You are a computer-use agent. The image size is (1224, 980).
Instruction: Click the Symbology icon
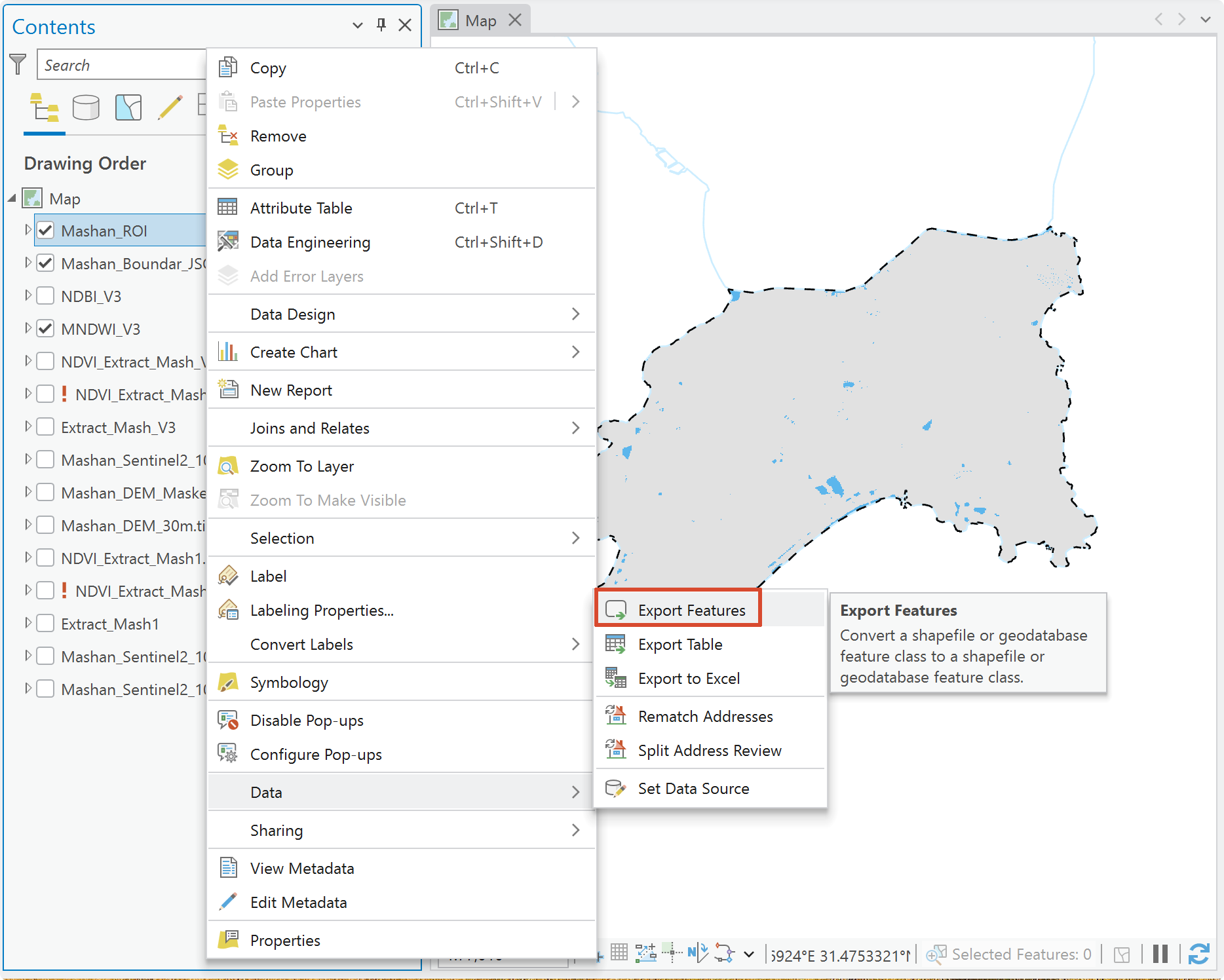coord(227,682)
